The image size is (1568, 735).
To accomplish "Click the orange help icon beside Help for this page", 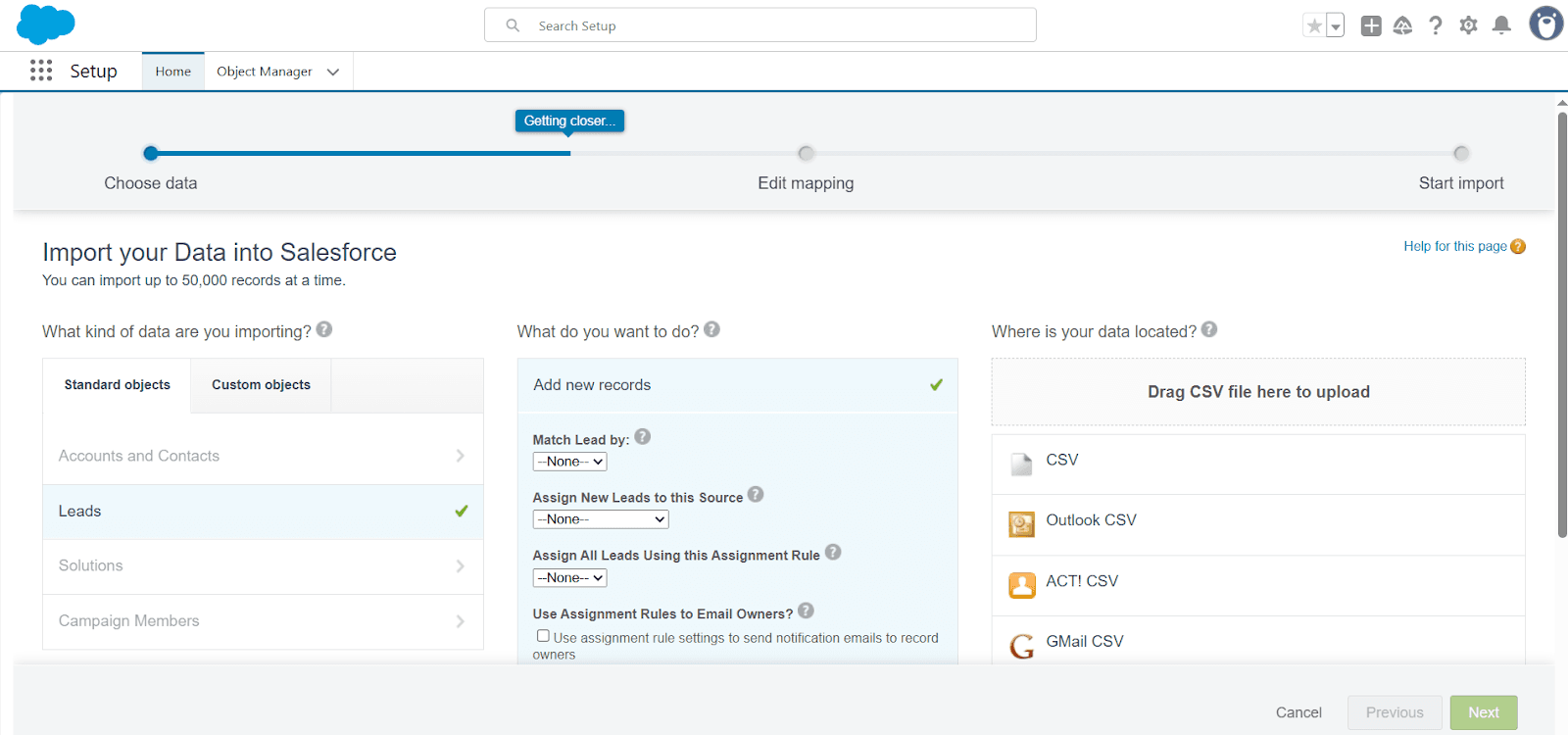I will 1518,247.
